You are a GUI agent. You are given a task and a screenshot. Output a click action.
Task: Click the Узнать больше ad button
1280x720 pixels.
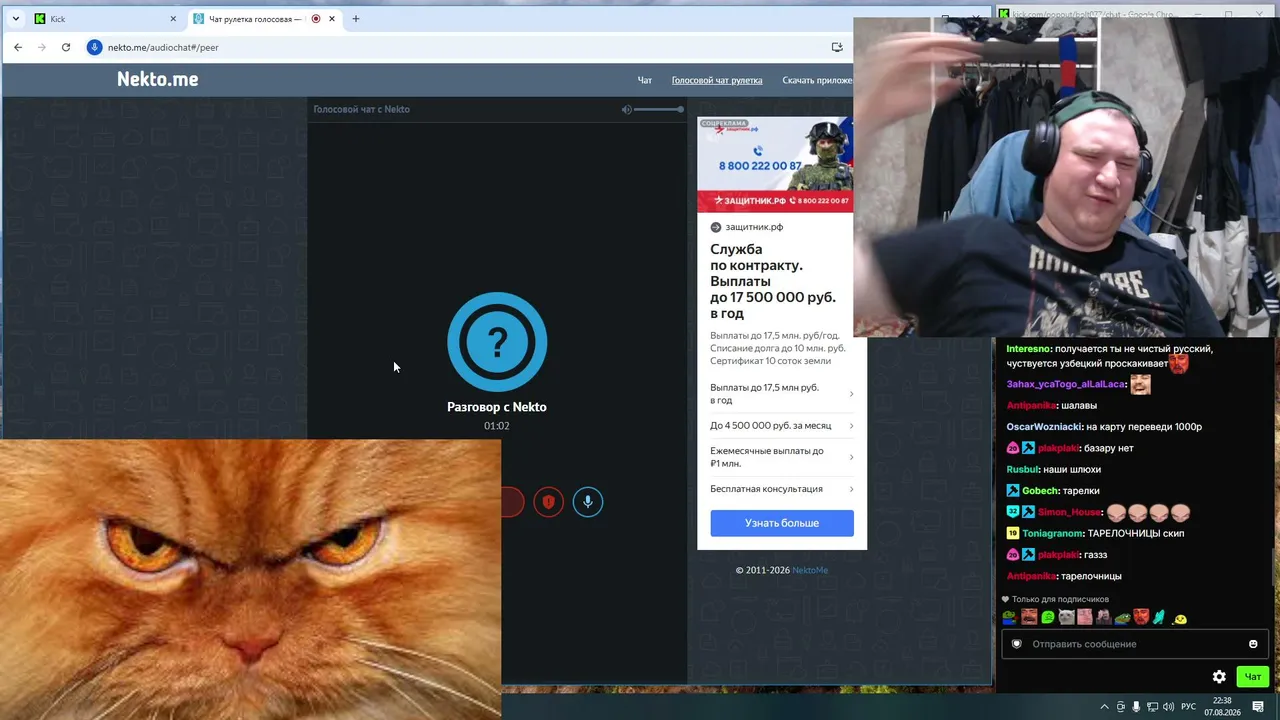[x=782, y=523]
